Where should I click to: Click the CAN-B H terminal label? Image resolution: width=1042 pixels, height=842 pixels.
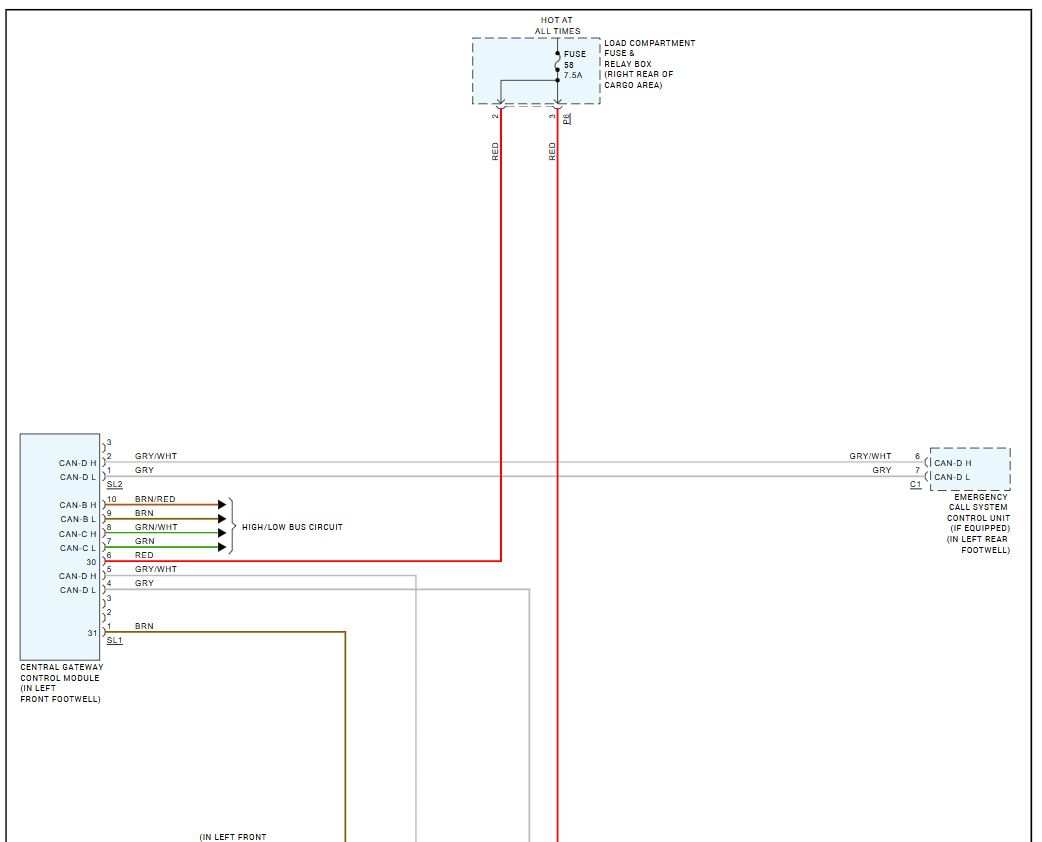pos(78,505)
